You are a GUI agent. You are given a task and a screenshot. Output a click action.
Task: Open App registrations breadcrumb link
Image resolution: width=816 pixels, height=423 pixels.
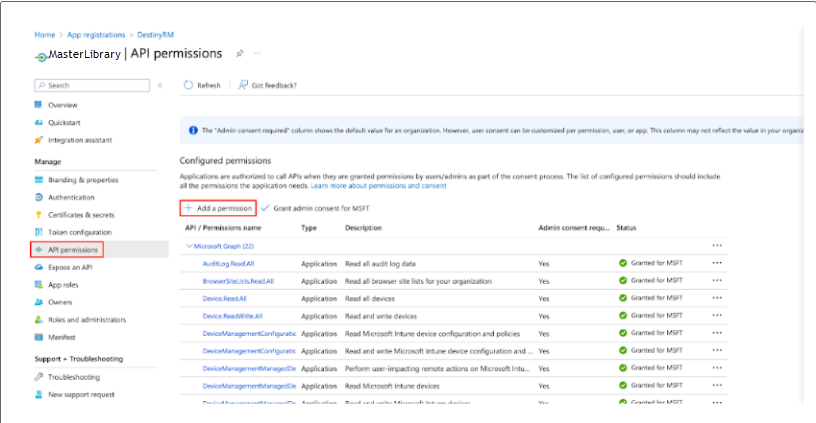click(96, 35)
